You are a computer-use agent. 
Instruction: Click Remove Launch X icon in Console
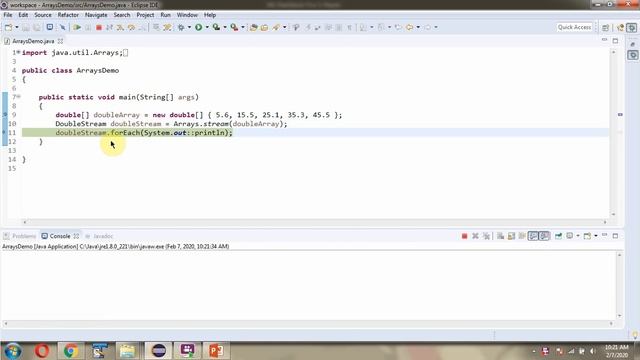click(475, 236)
